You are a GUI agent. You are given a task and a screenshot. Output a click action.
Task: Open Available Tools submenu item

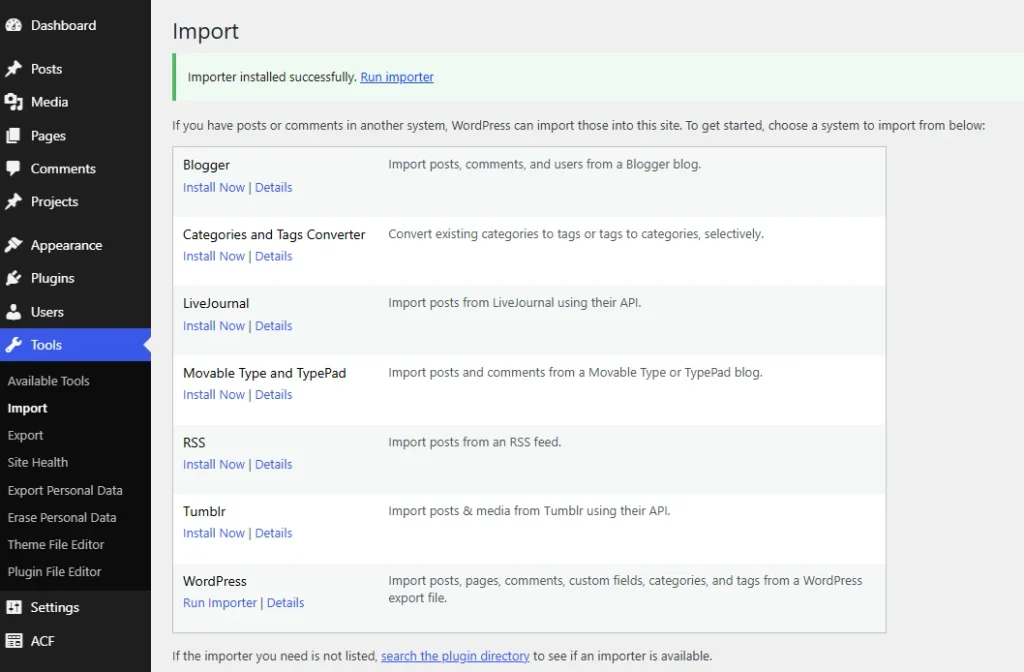pos(48,381)
